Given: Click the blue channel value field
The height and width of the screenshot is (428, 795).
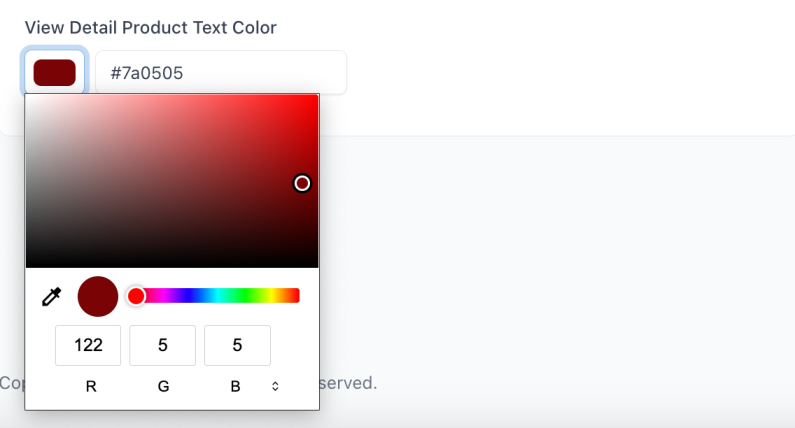Looking at the screenshot, I should point(237,345).
